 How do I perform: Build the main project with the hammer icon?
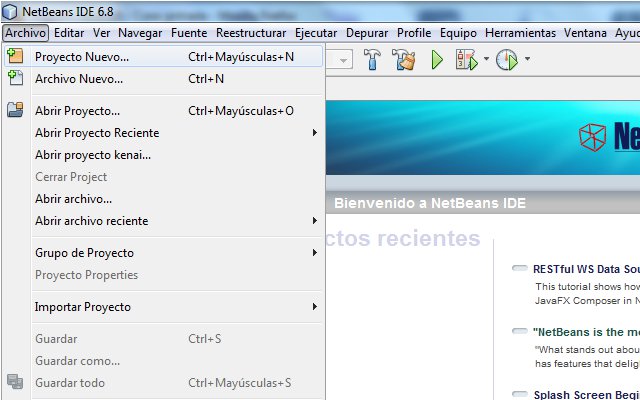click(x=372, y=60)
